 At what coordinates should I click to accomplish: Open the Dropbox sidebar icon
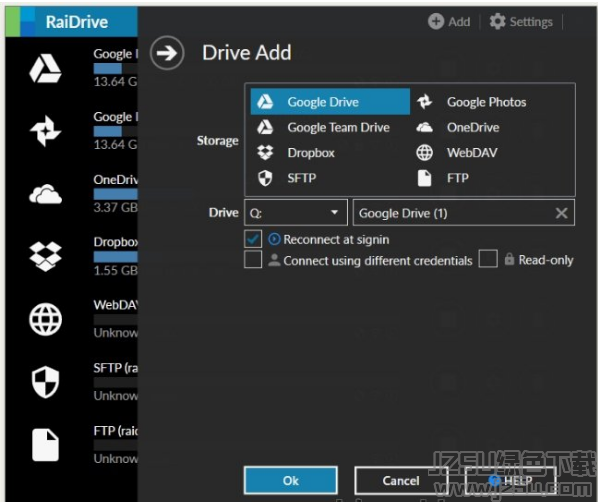45,257
